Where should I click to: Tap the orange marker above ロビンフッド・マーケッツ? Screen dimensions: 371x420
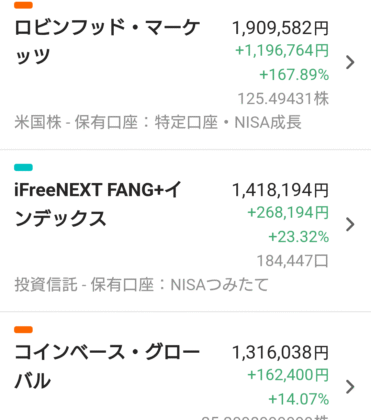click(x=23, y=5)
